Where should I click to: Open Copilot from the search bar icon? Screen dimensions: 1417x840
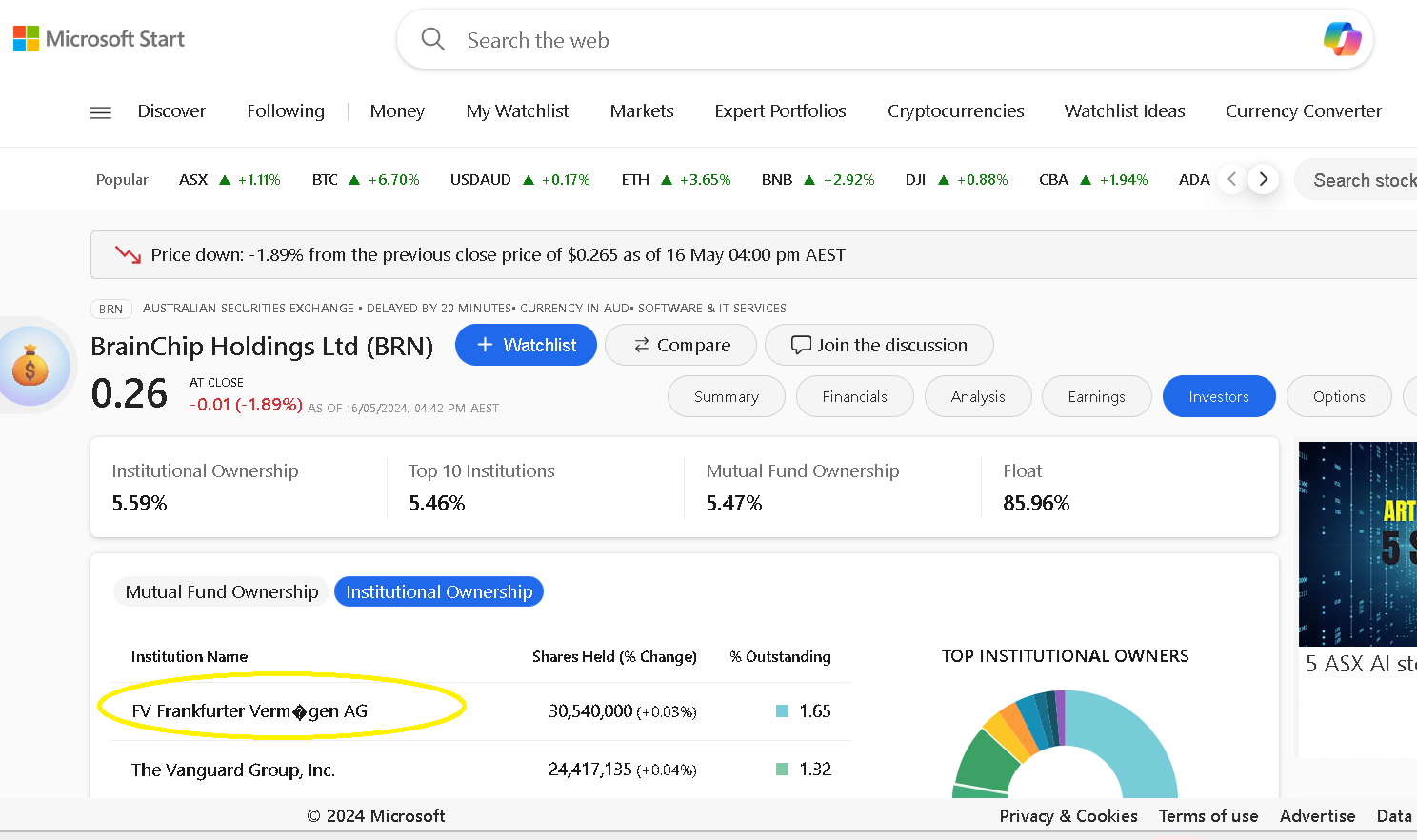coord(1342,39)
